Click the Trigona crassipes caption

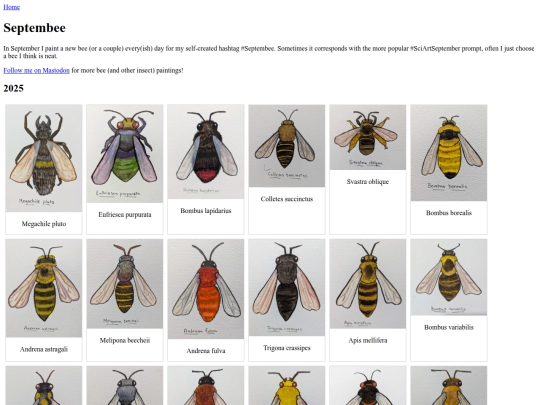pos(287,348)
